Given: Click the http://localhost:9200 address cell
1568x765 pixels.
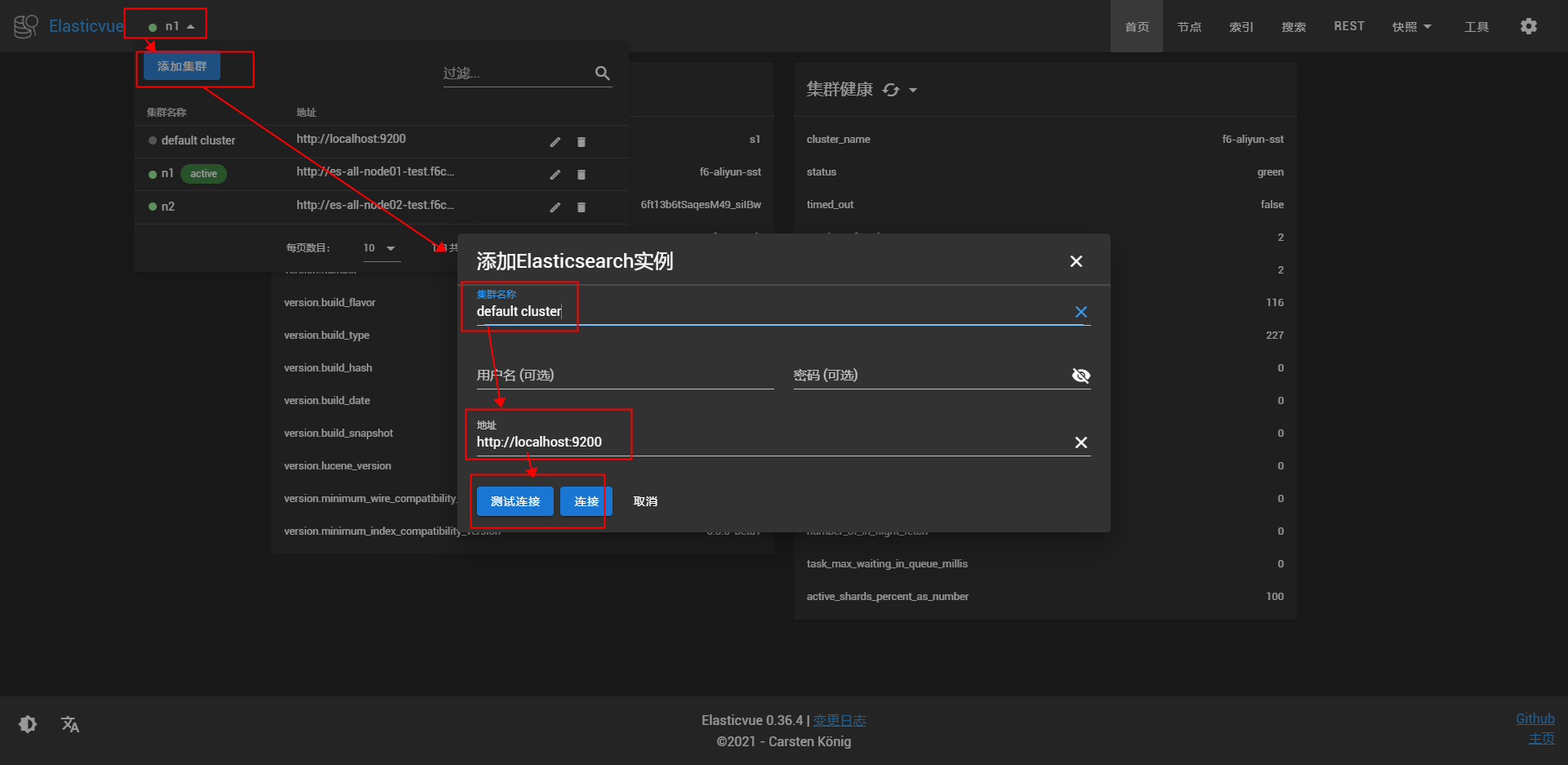Looking at the screenshot, I should click(351, 139).
